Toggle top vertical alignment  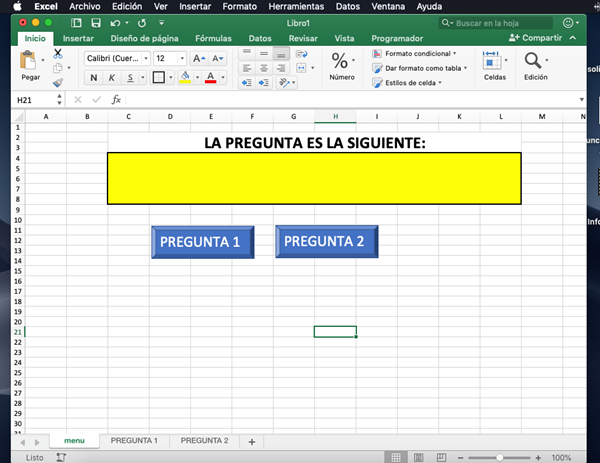tap(247, 54)
